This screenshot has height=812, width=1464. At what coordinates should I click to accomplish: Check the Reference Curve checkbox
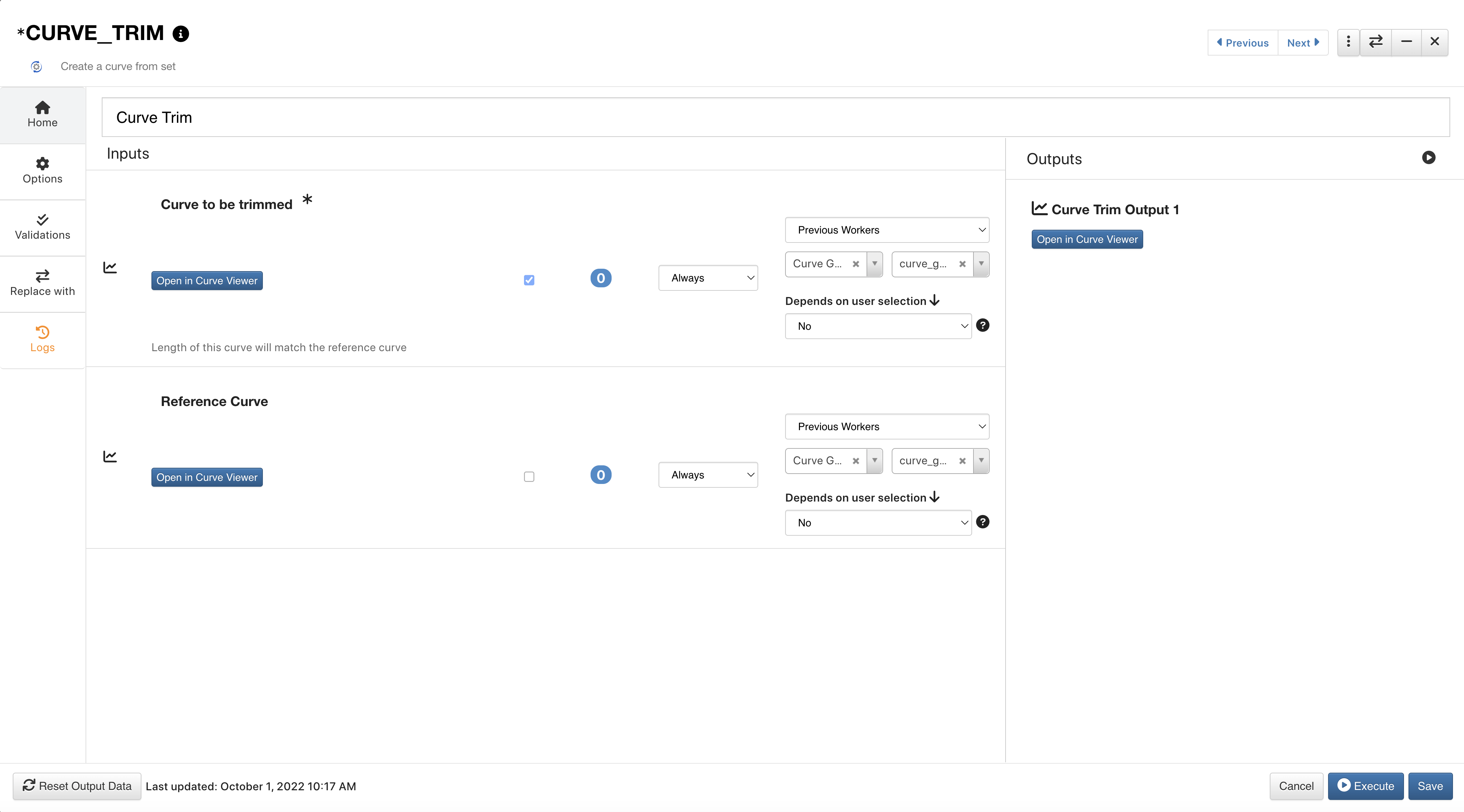pyautogui.click(x=529, y=477)
